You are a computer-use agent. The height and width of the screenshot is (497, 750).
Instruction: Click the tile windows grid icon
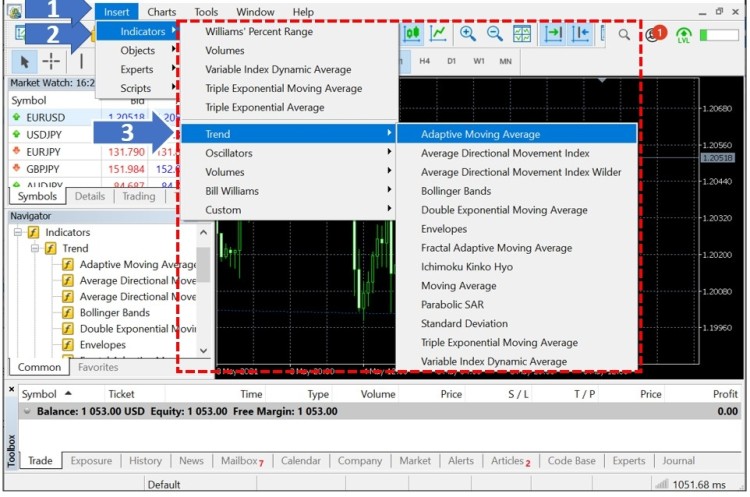tap(521, 34)
